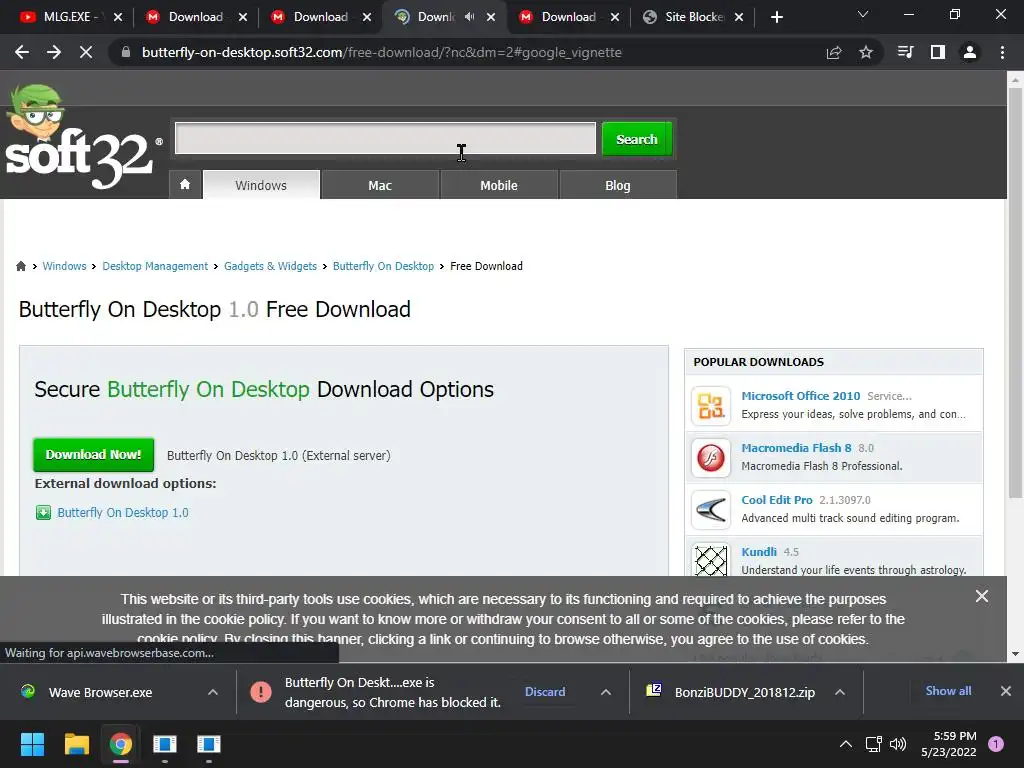Open Cool Edit Pro link
The height and width of the screenshot is (768, 1024).
point(776,500)
